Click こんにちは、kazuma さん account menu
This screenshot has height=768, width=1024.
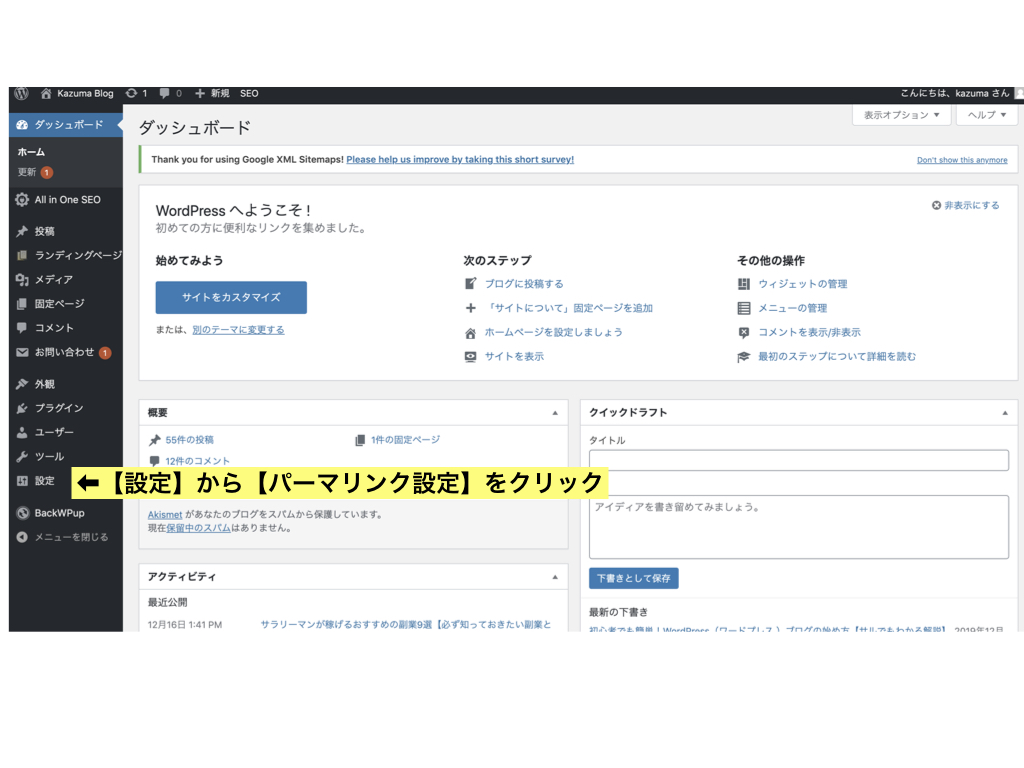pos(955,93)
